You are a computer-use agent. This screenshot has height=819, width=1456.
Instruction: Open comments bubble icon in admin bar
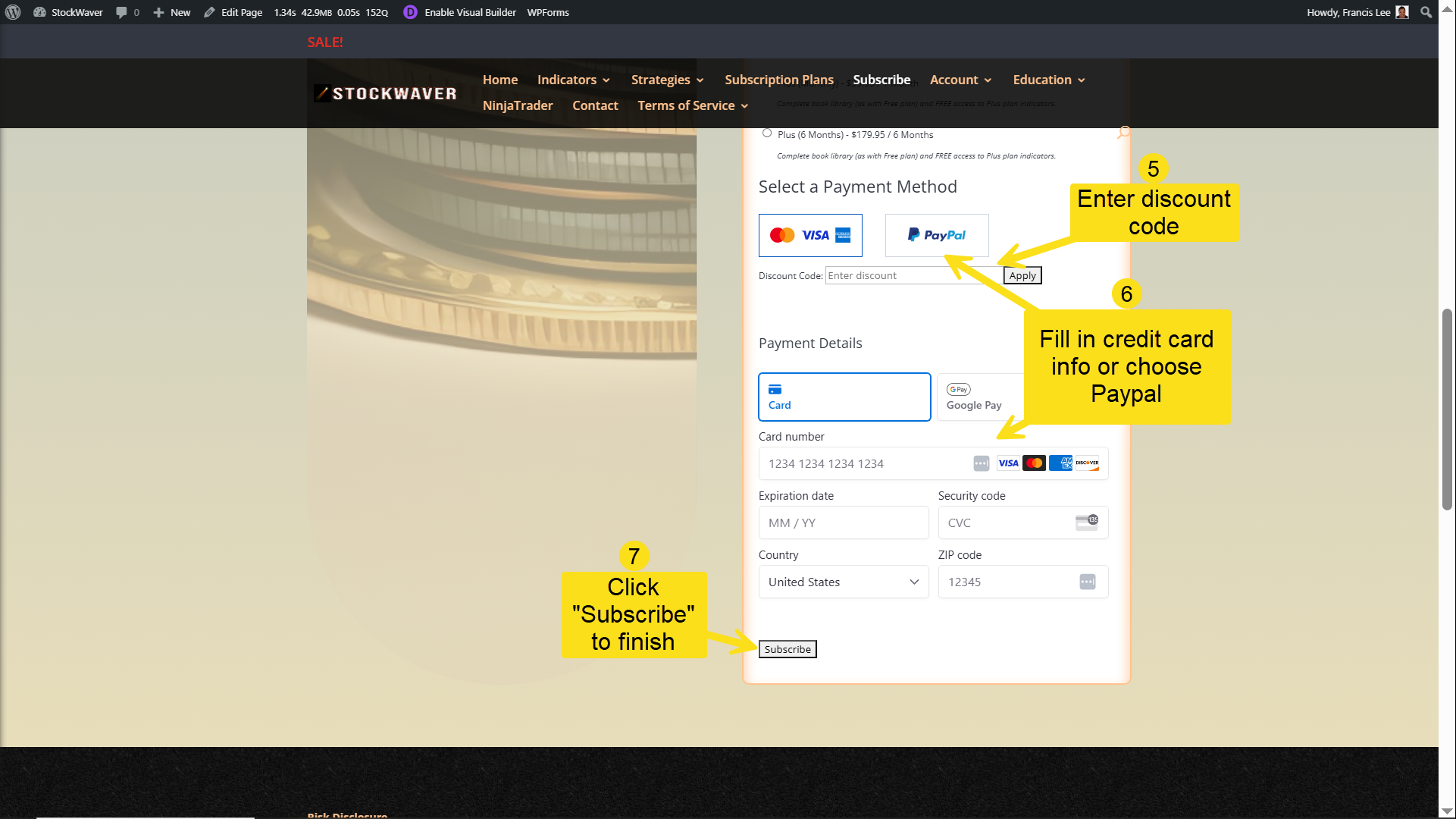coord(121,12)
